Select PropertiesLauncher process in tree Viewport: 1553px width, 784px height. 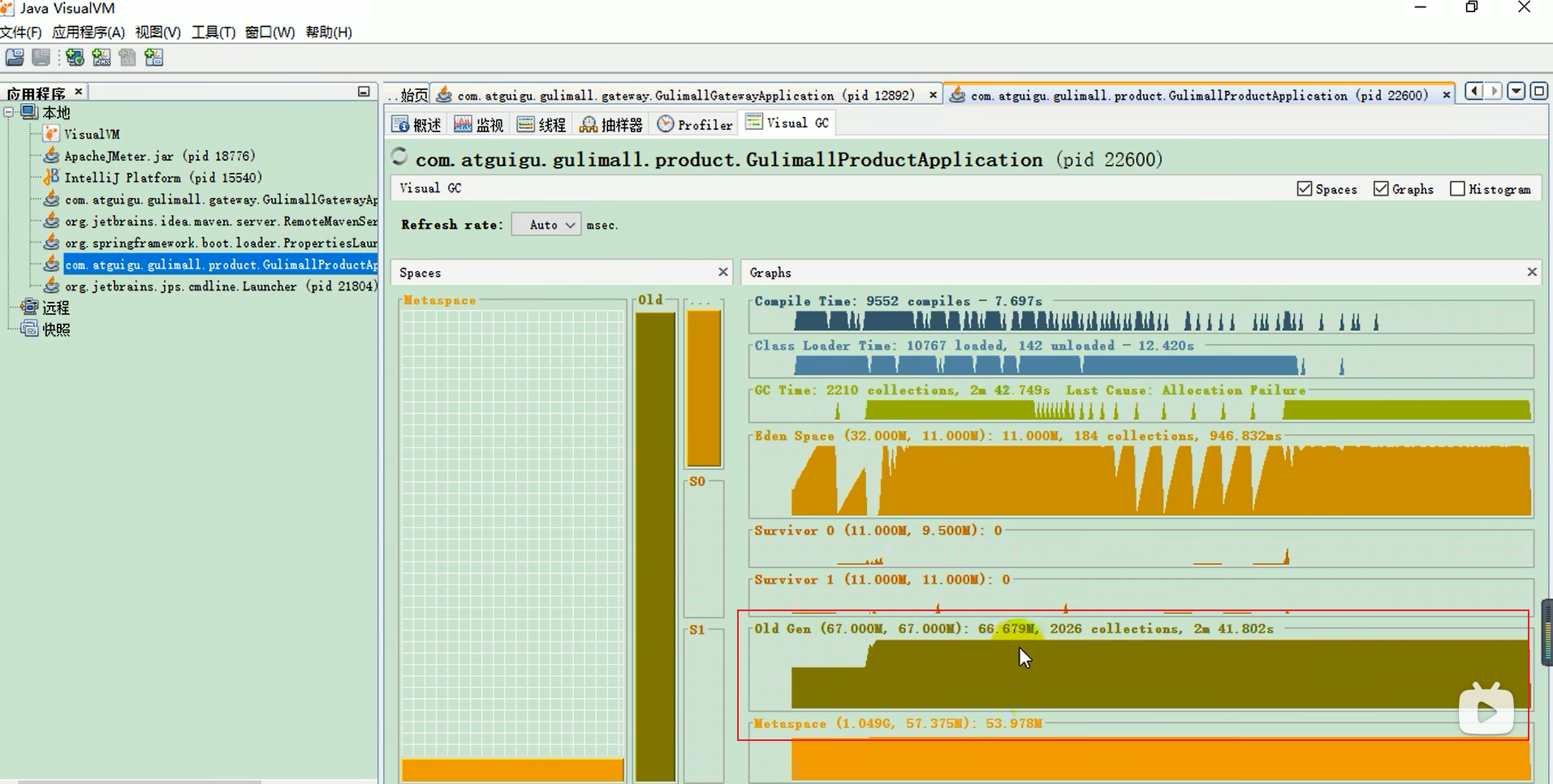221,243
